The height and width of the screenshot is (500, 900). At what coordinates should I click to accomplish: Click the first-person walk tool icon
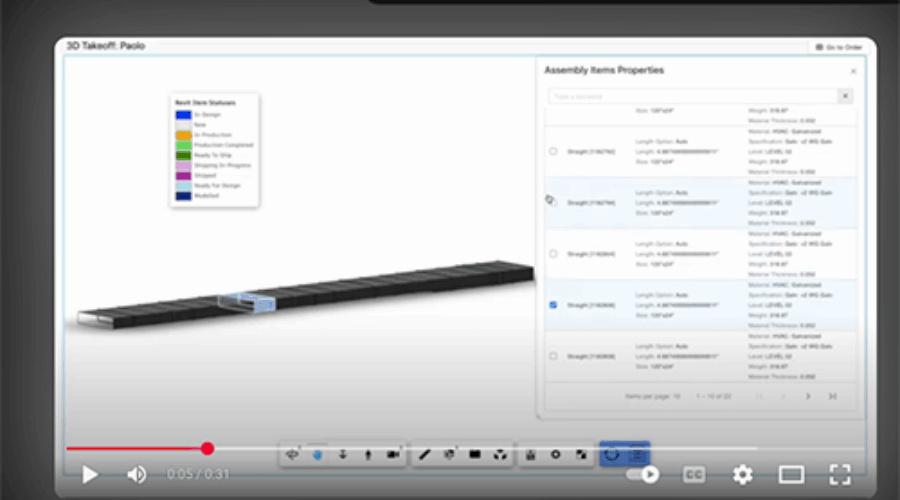click(x=368, y=454)
